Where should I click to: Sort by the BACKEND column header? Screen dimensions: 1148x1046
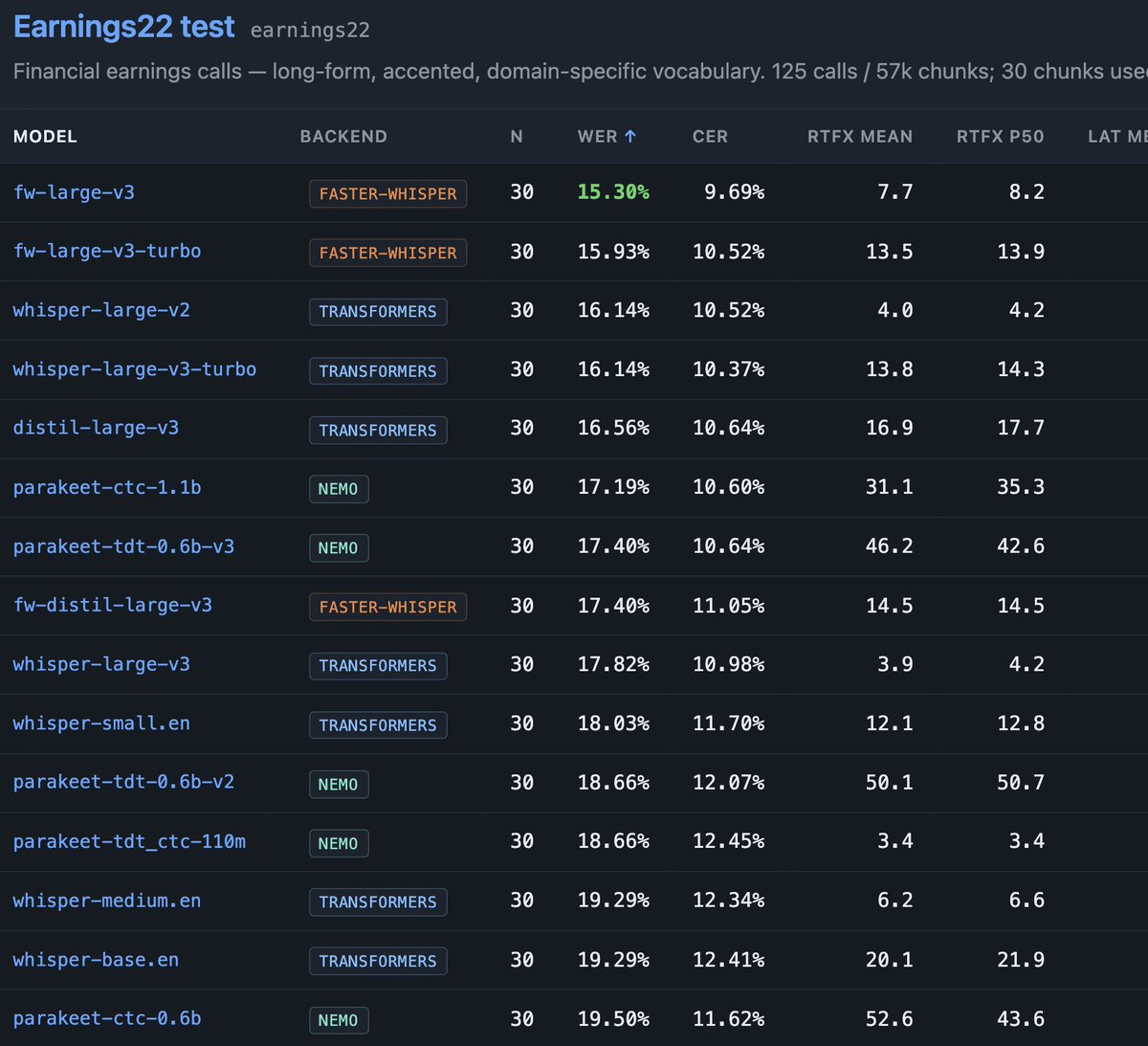(343, 136)
